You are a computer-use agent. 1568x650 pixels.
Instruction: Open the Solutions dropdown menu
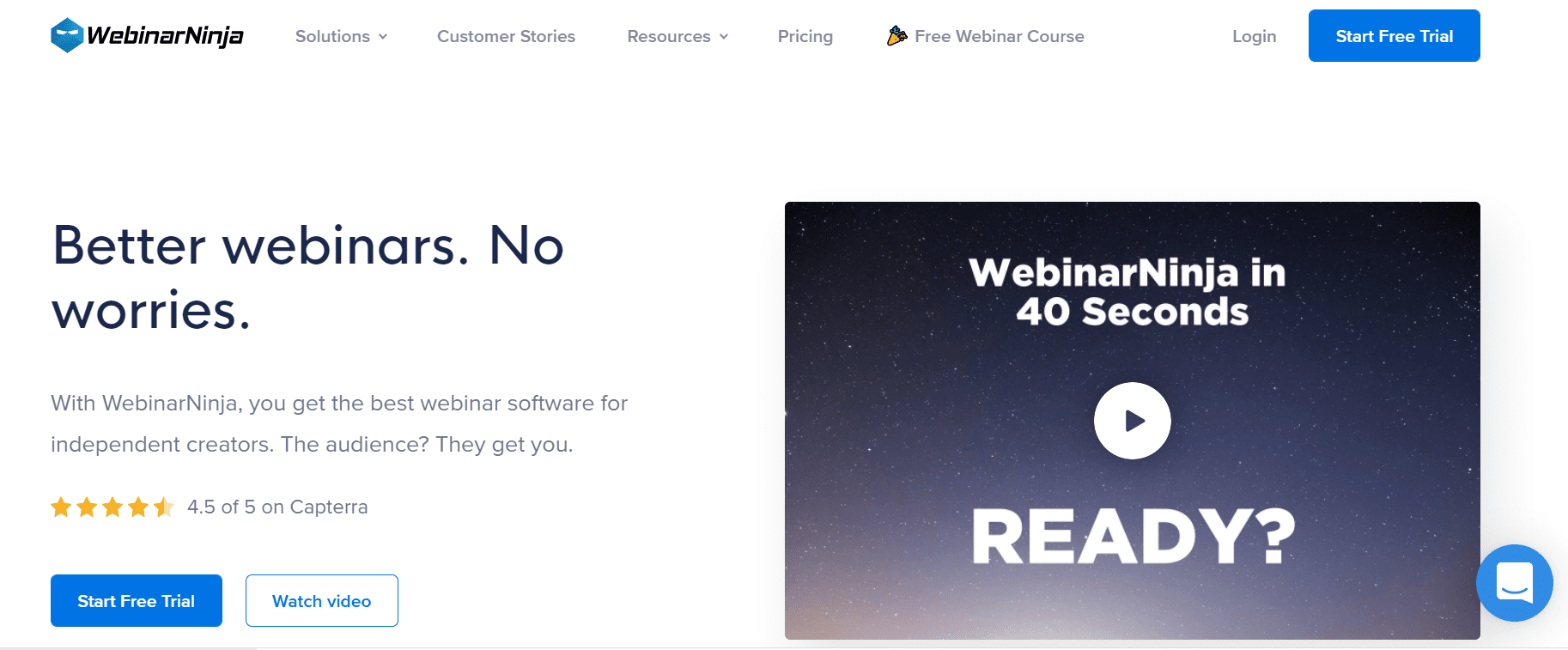pos(341,36)
